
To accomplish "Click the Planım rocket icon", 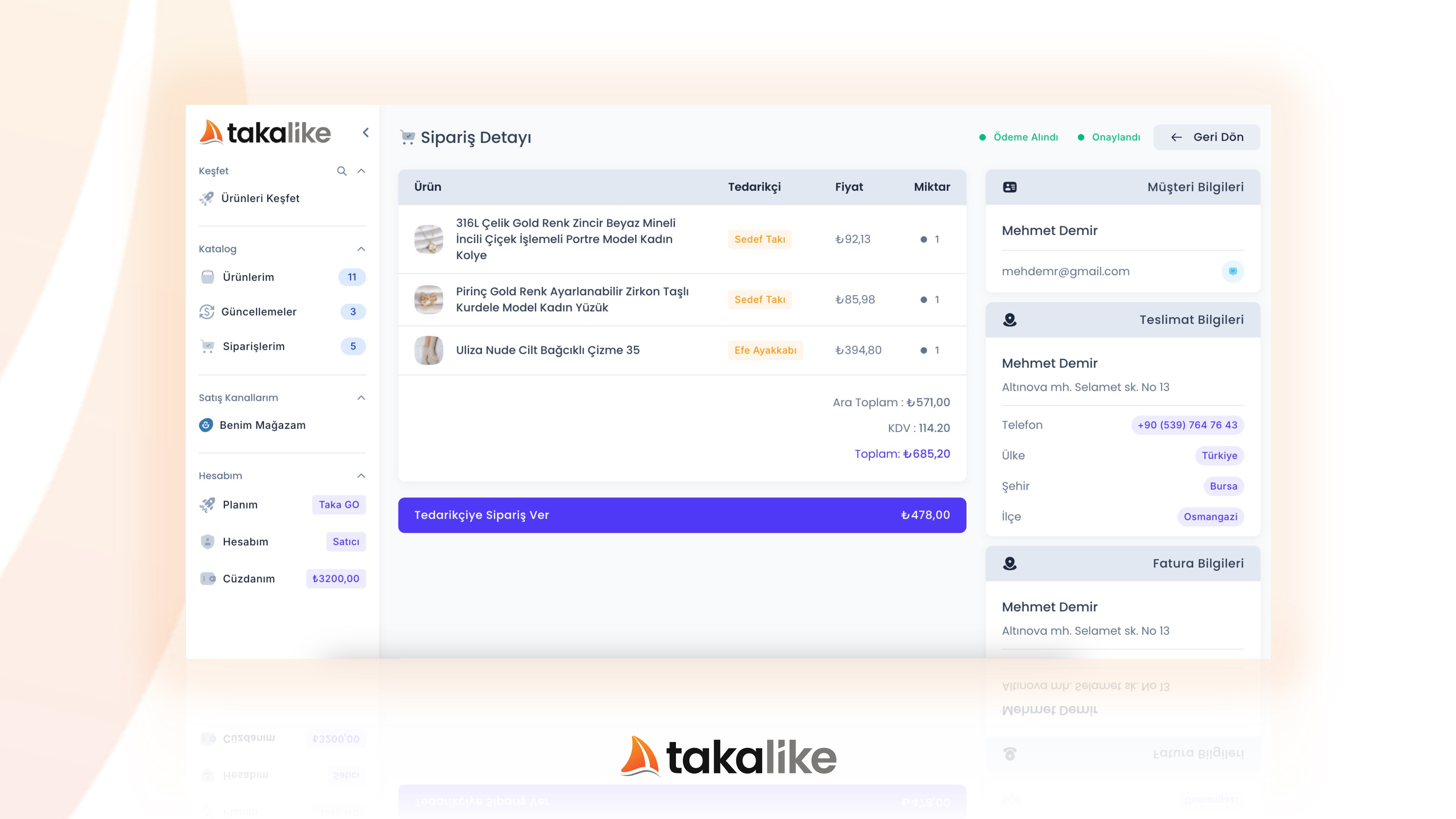I will pyautogui.click(x=207, y=505).
